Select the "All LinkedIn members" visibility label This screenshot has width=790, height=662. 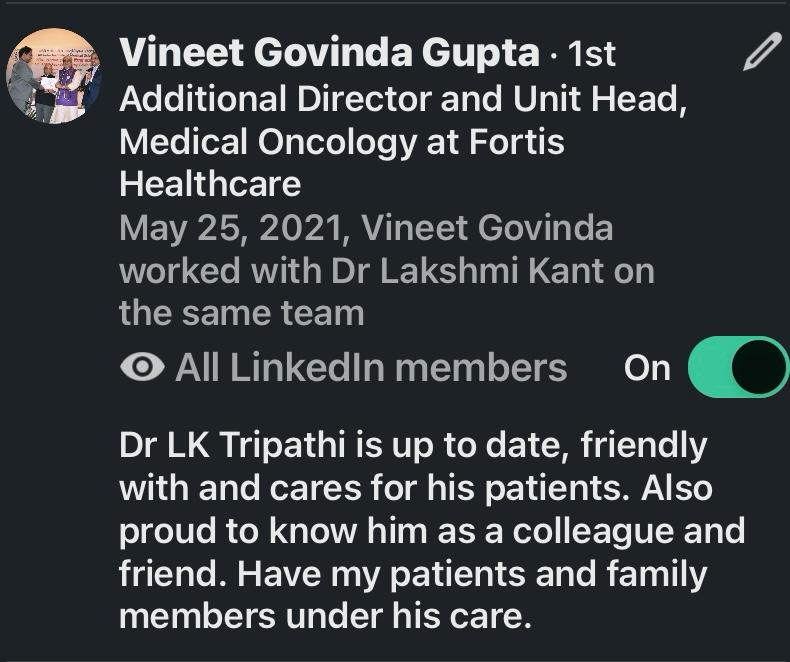[371, 367]
